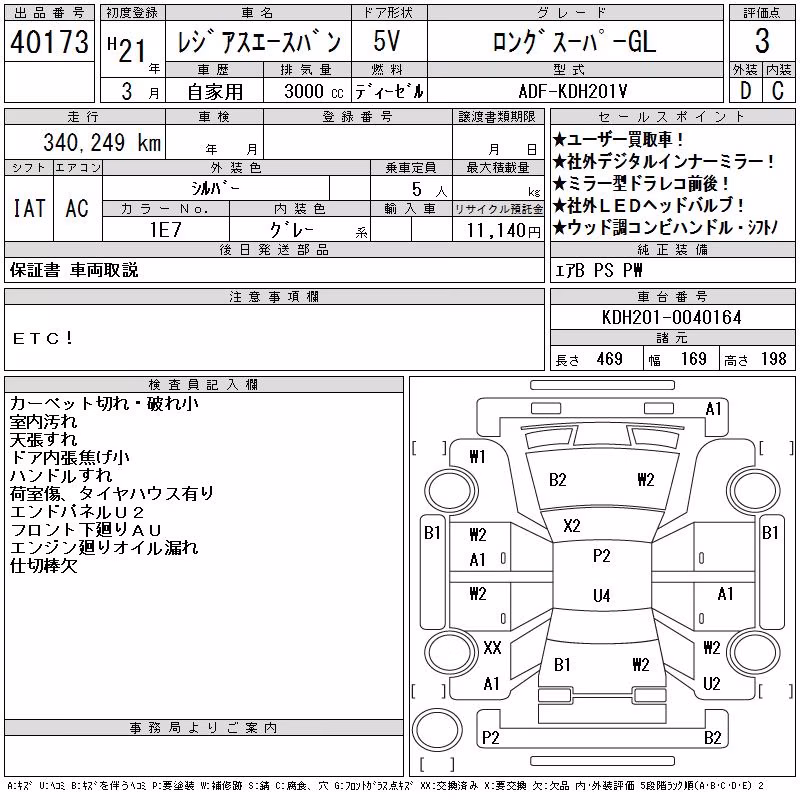Select the XX replaced-panel mark on diagram
Image resolution: width=800 pixels, height=800 pixels.
(x=492, y=648)
